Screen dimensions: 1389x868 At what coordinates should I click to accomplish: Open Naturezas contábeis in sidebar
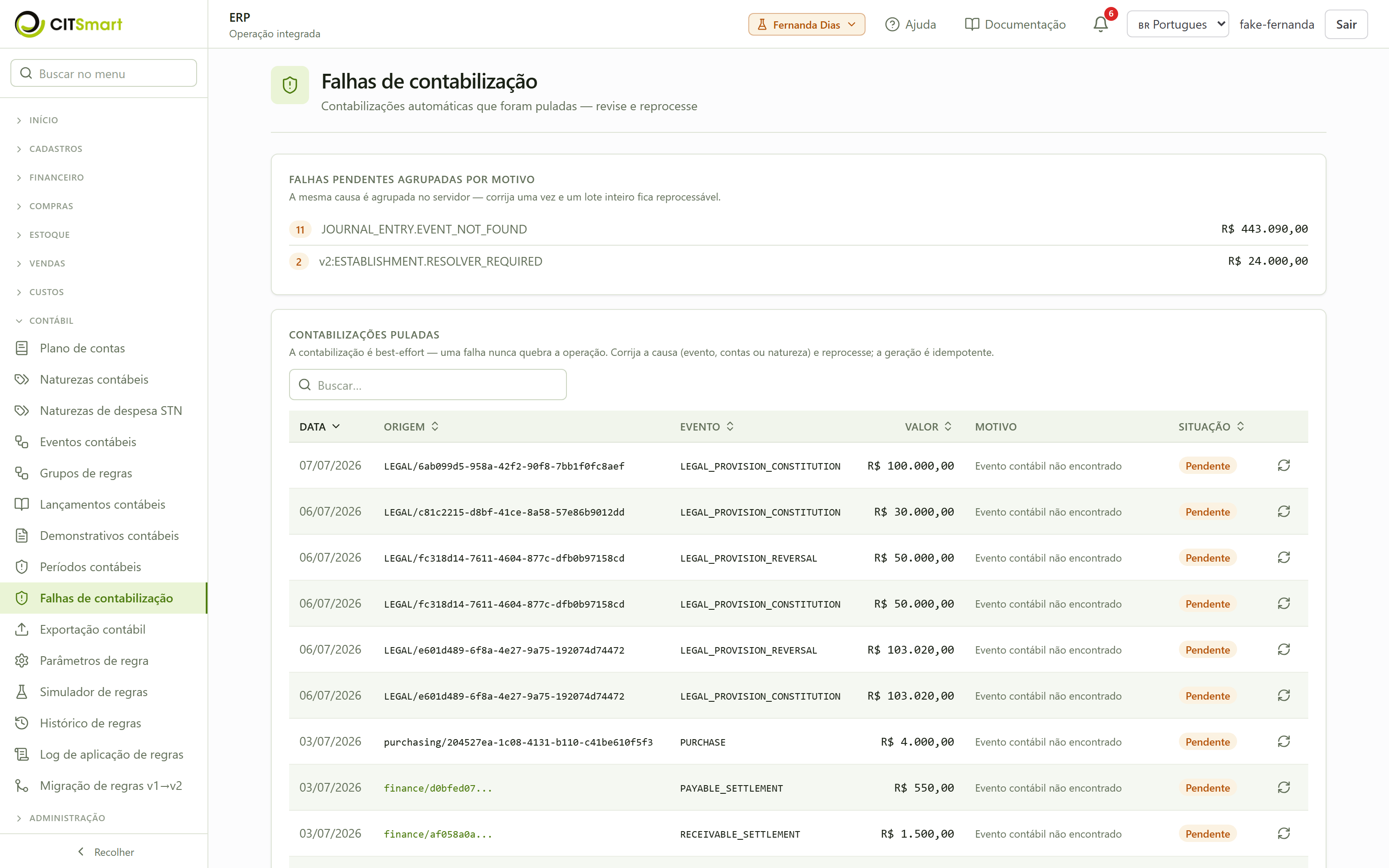tap(103, 379)
